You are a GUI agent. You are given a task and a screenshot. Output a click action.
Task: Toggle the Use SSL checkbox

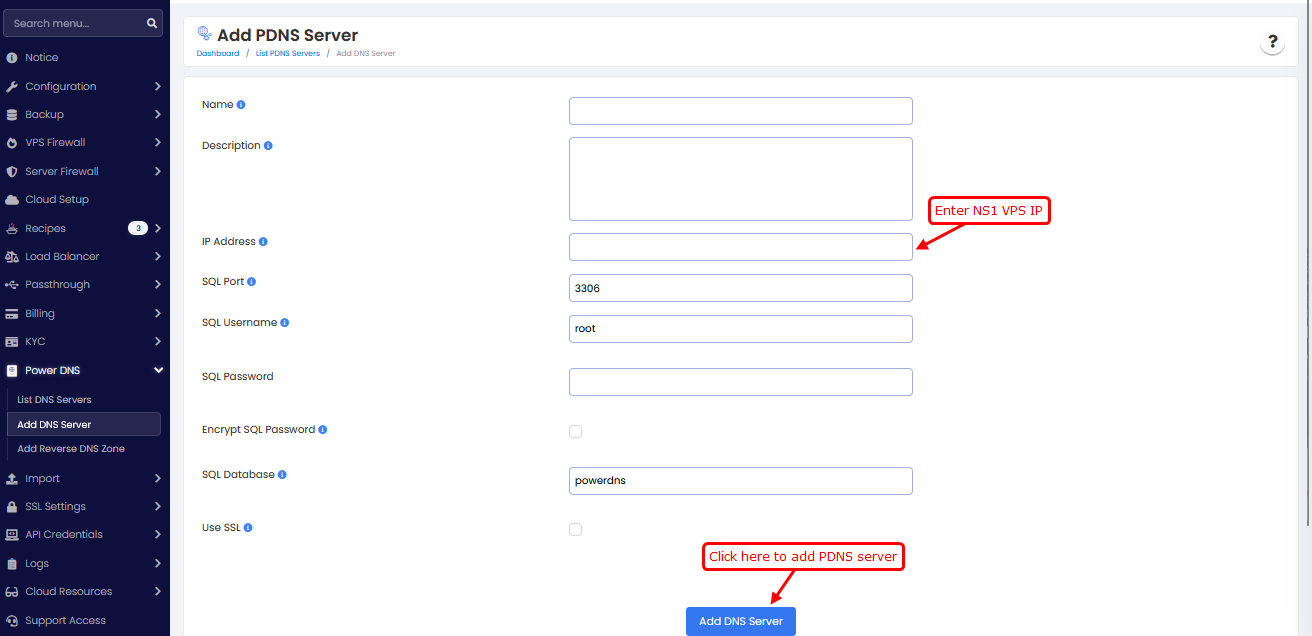coord(575,529)
